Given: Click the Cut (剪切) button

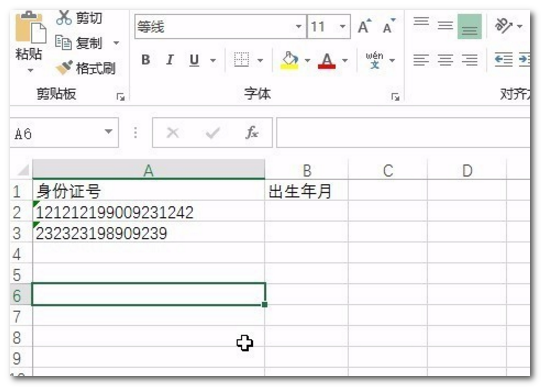Looking at the screenshot, I should (79, 18).
